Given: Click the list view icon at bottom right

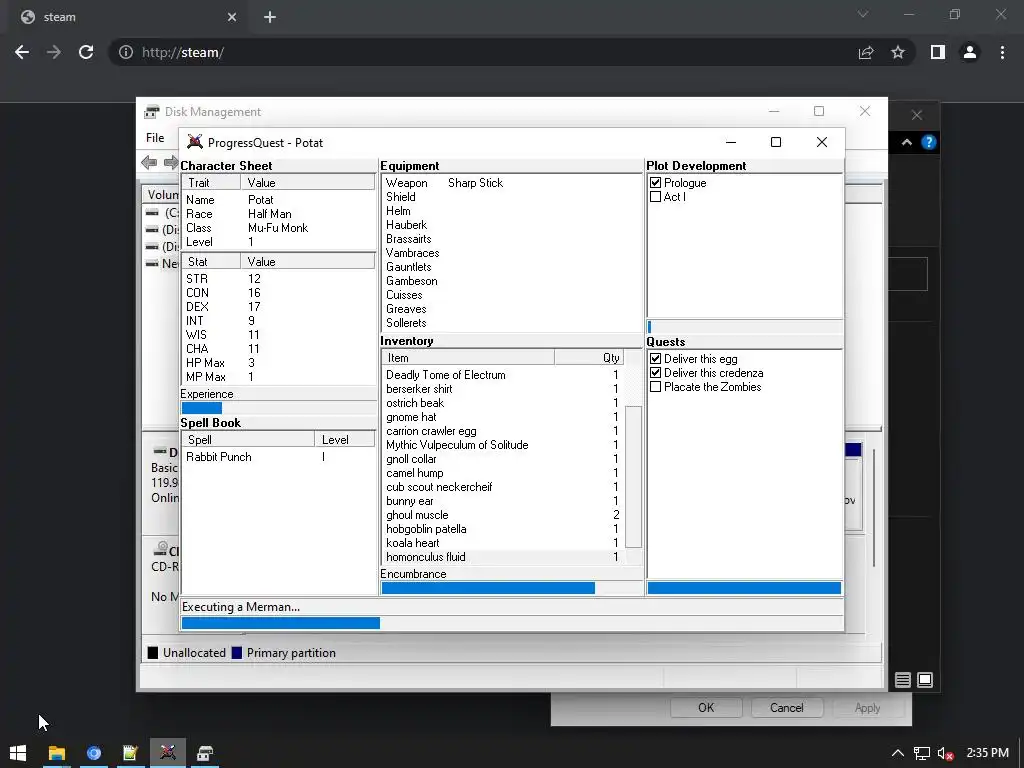Looking at the screenshot, I should 903,680.
